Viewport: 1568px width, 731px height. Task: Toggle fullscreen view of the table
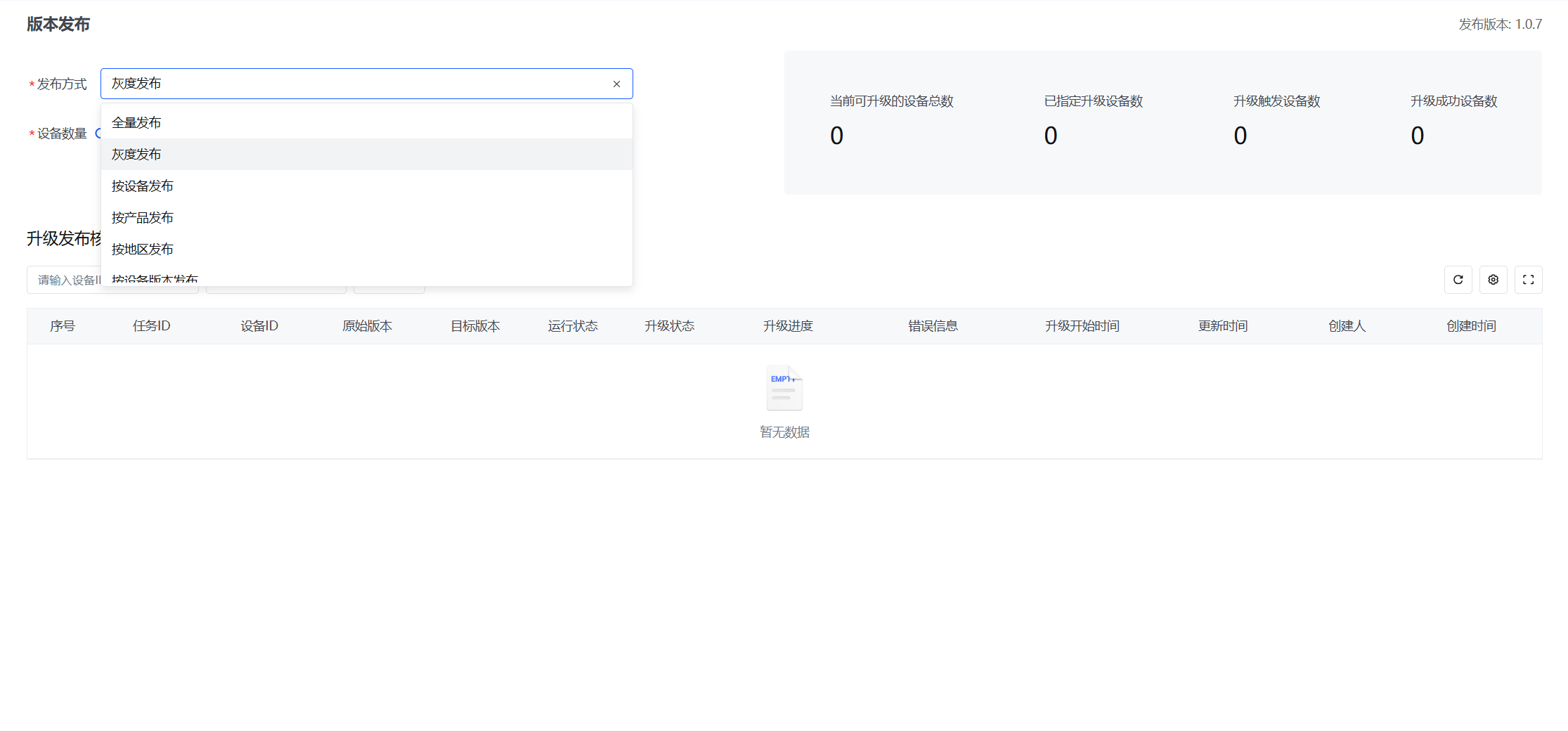1528,280
